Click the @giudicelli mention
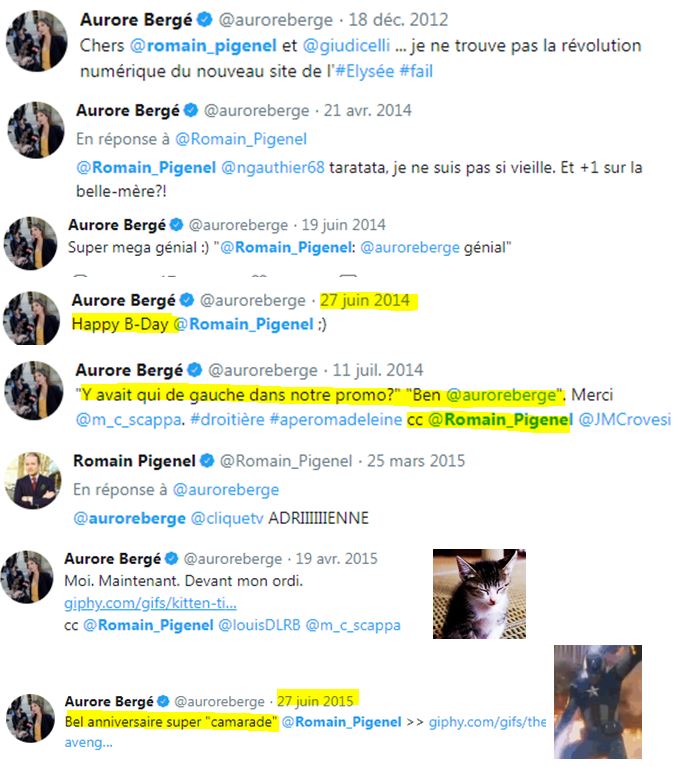 pyautogui.click(x=346, y=45)
